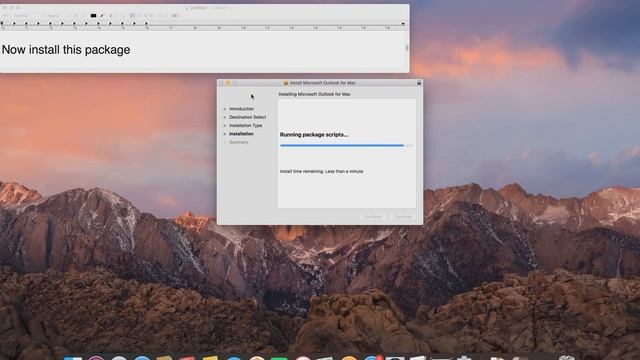Click the package icon beside installer title

pos(286,83)
